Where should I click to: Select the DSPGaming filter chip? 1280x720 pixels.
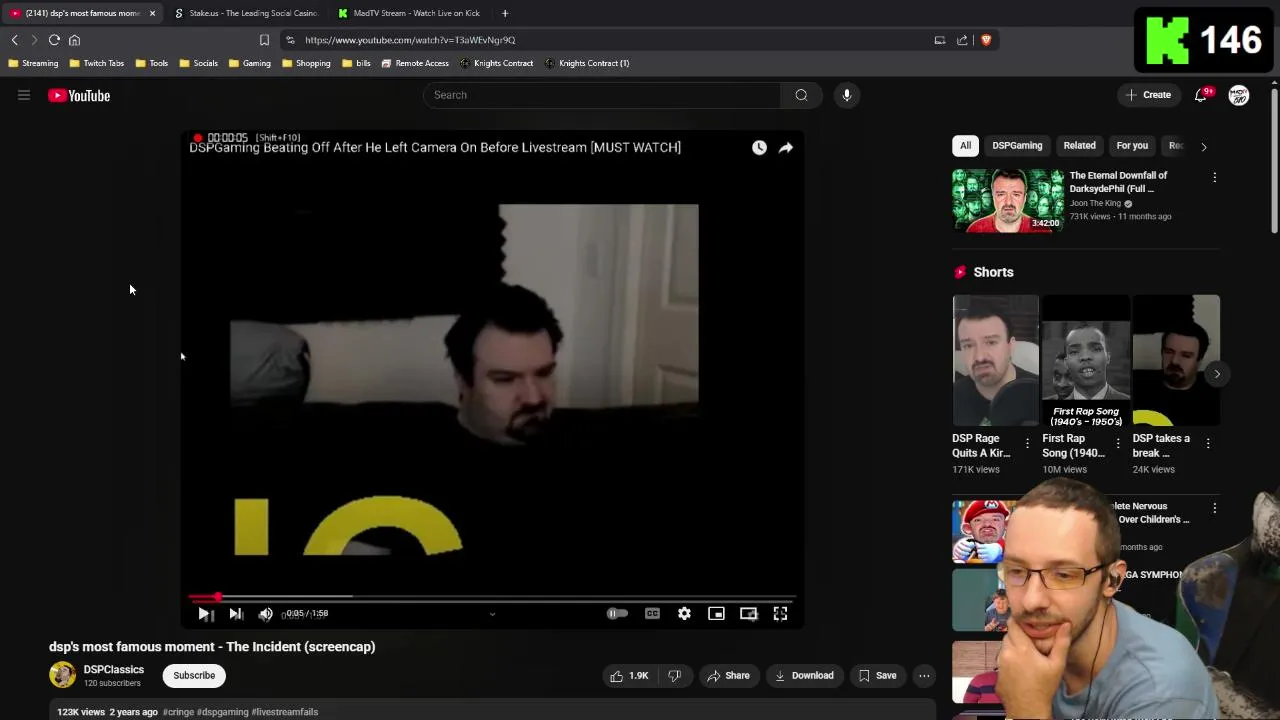(x=1017, y=146)
